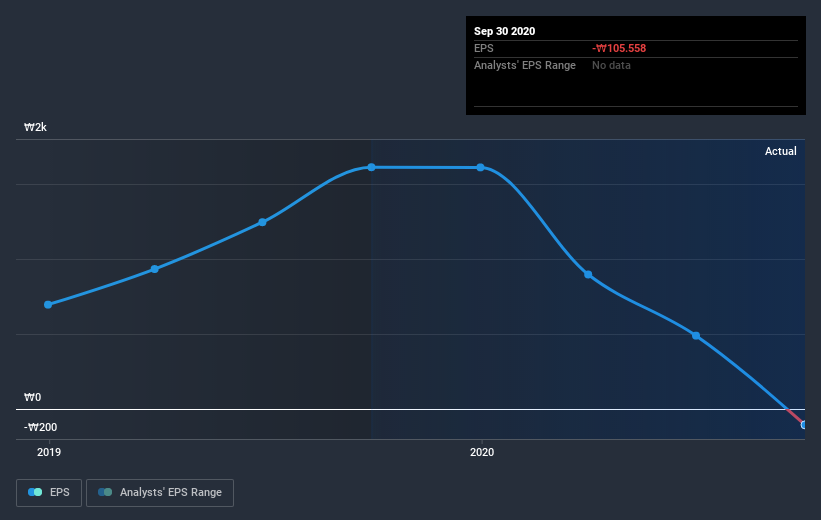Select the Sep 30 2020 negative EPS point
The width and height of the screenshot is (821, 520).
[x=803, y=425]
